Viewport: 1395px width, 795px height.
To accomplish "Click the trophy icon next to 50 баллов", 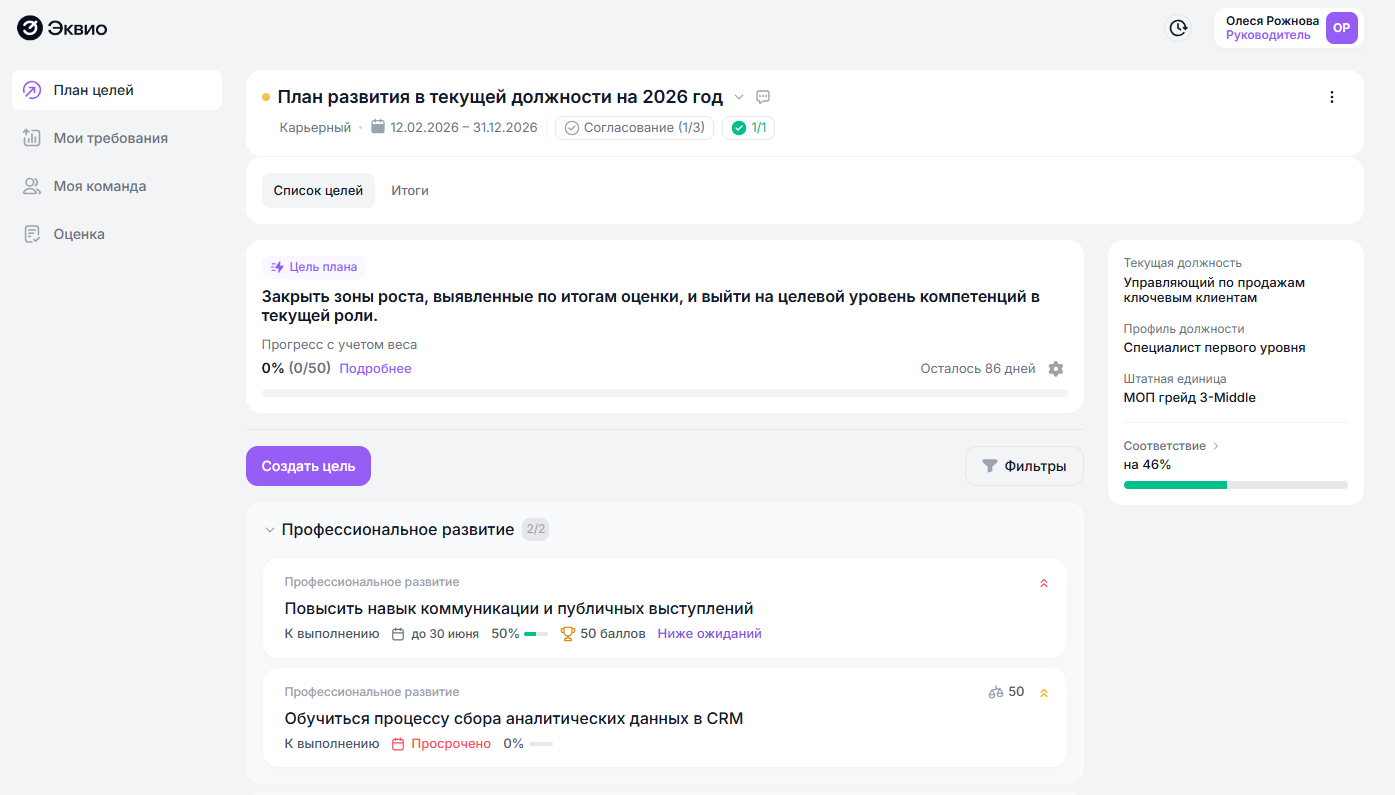I will 568,634.
